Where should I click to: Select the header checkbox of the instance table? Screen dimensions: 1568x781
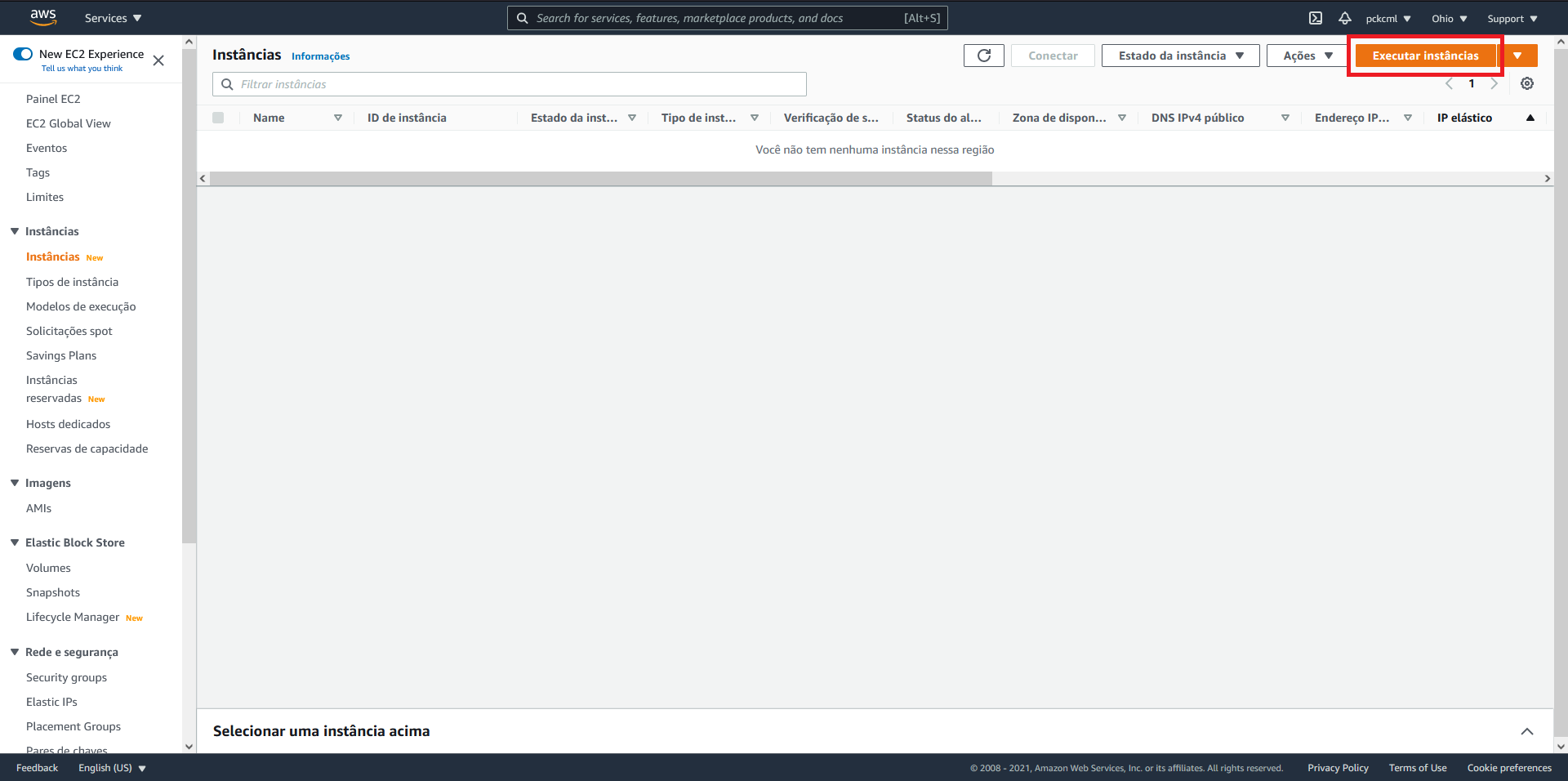[218, 117]
